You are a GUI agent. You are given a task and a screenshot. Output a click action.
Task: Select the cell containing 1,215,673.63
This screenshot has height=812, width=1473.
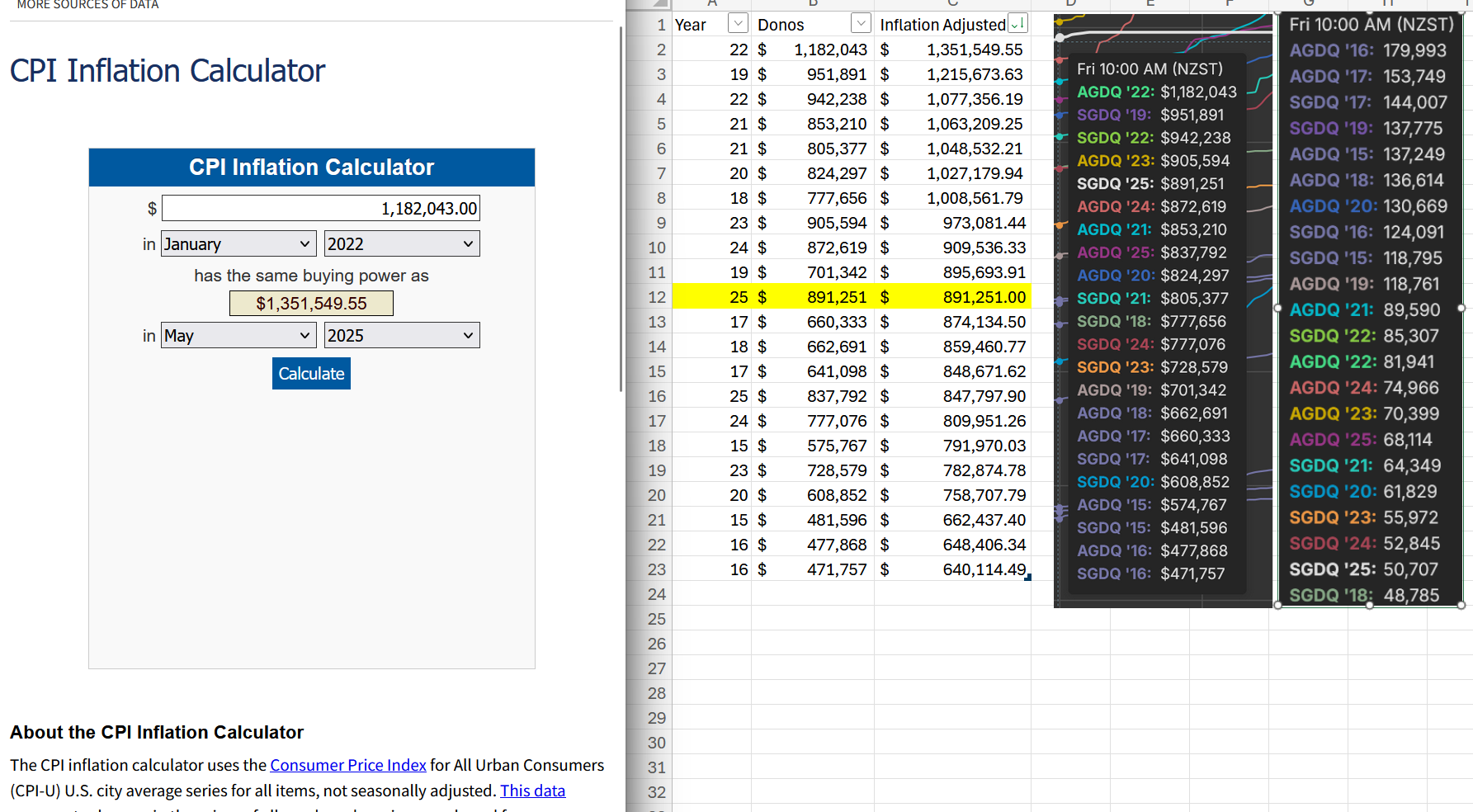tap(952, 74)
